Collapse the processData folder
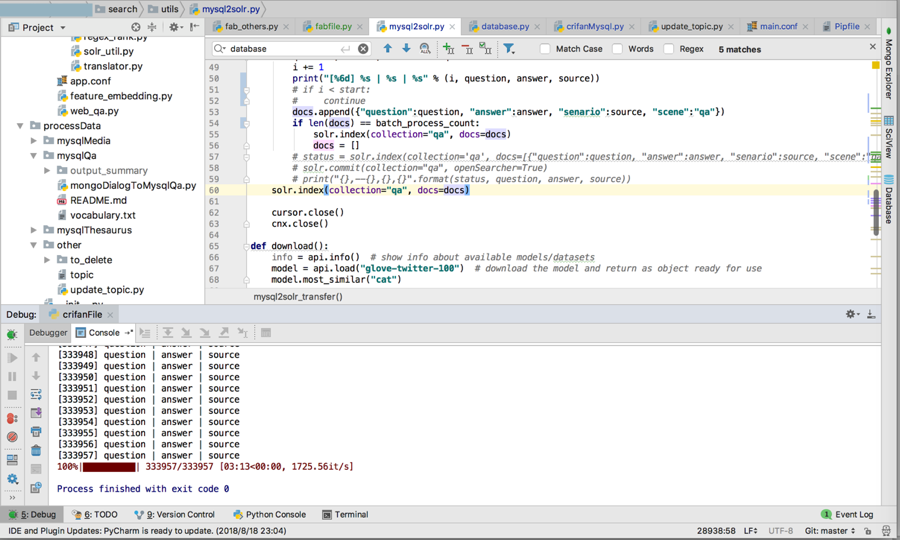This screenshot has height=540, width=900. pyautogui.click(x=20, y=126)
